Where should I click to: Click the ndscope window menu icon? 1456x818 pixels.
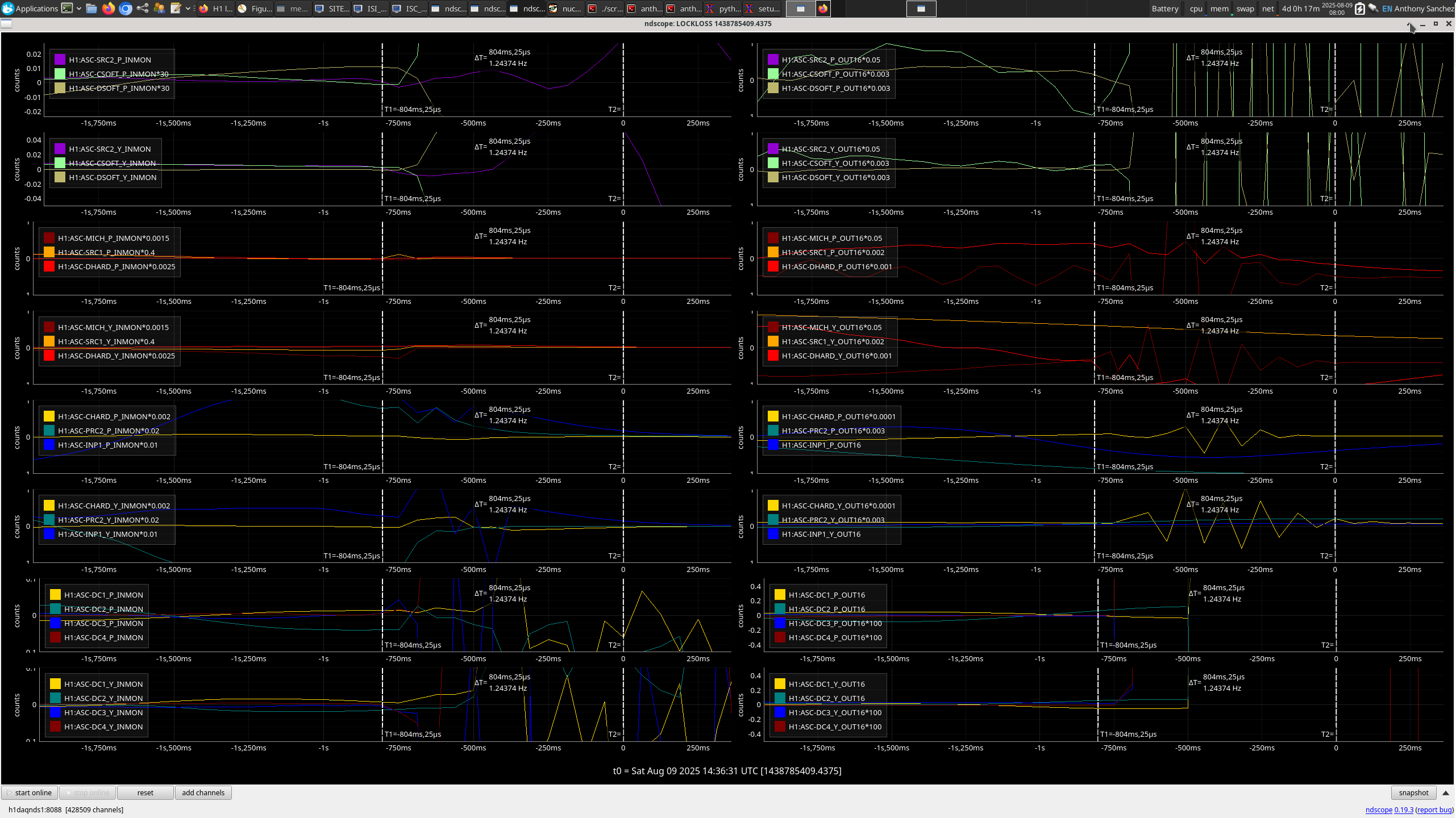[6, 24]
